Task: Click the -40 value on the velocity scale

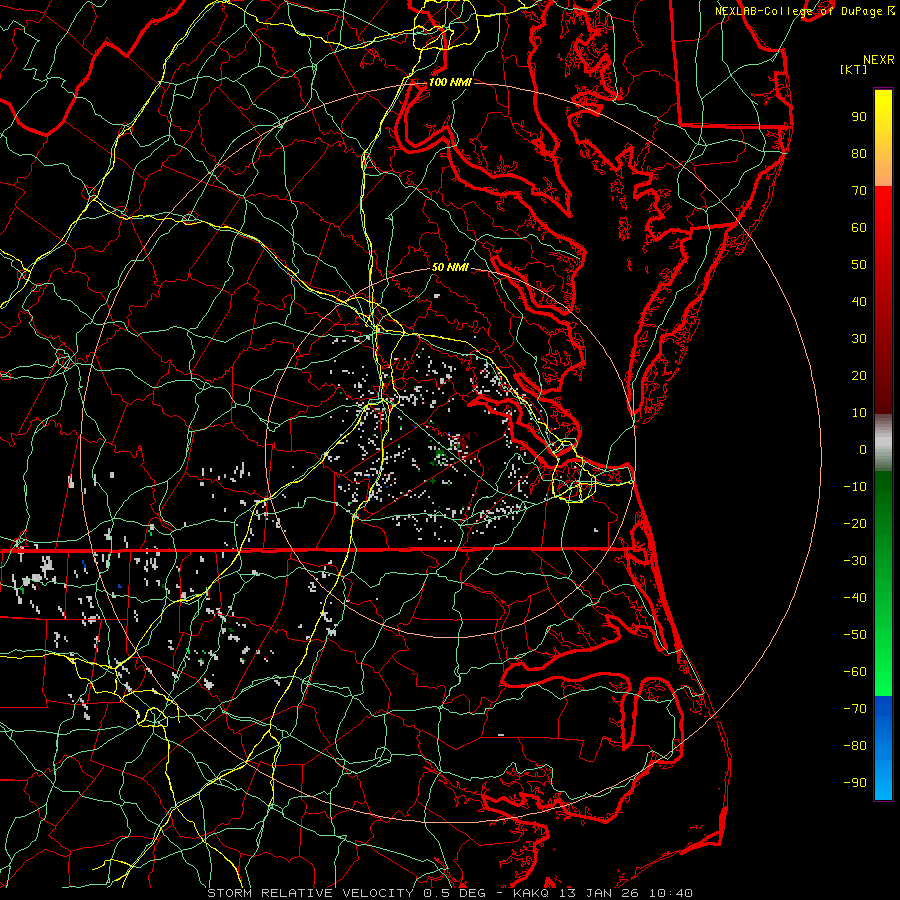Action: 855,598
